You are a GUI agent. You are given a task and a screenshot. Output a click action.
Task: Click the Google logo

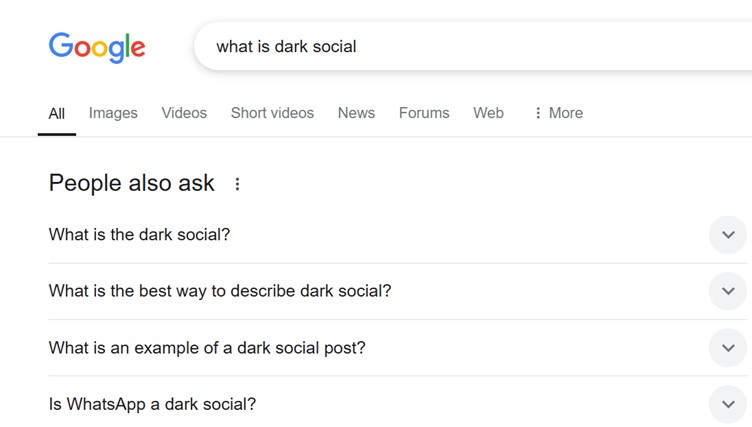(97, 47)
